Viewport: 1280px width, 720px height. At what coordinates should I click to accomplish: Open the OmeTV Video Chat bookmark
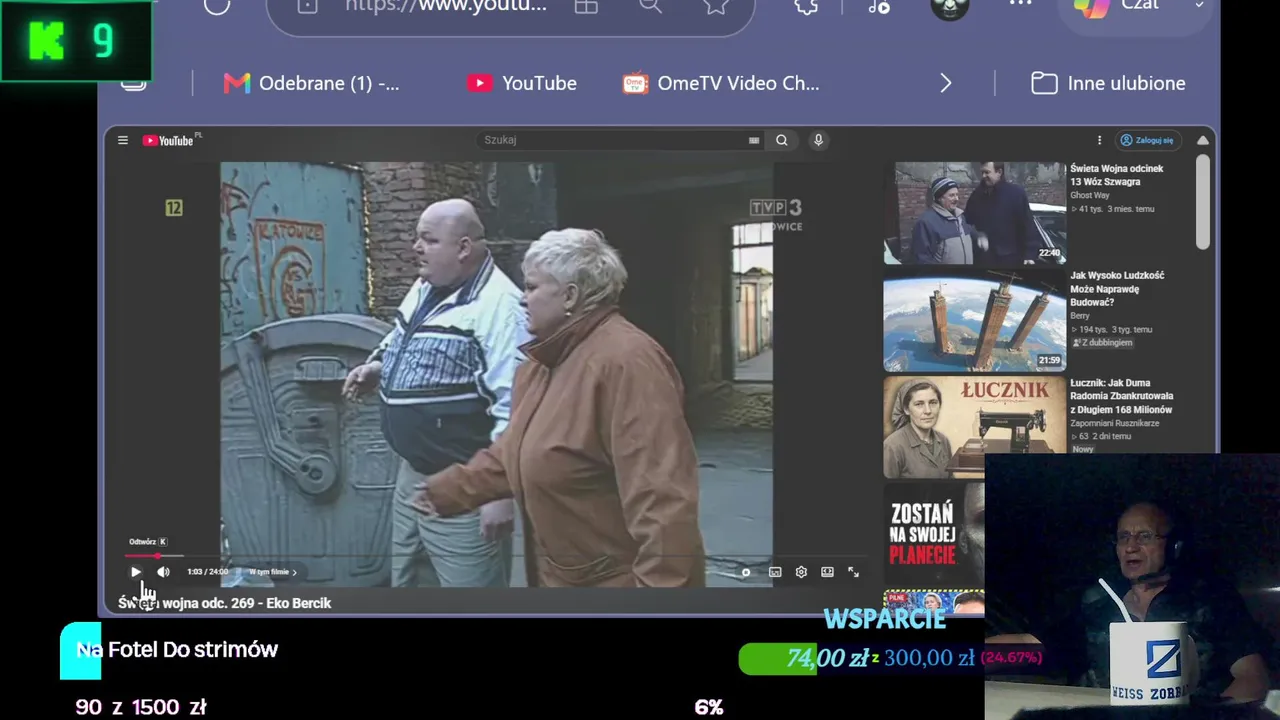coord(721,83)
